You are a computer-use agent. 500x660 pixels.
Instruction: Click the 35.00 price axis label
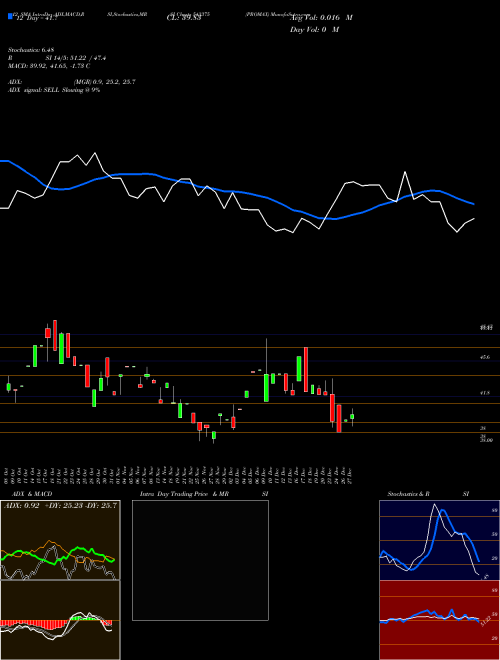click(486, 440)
